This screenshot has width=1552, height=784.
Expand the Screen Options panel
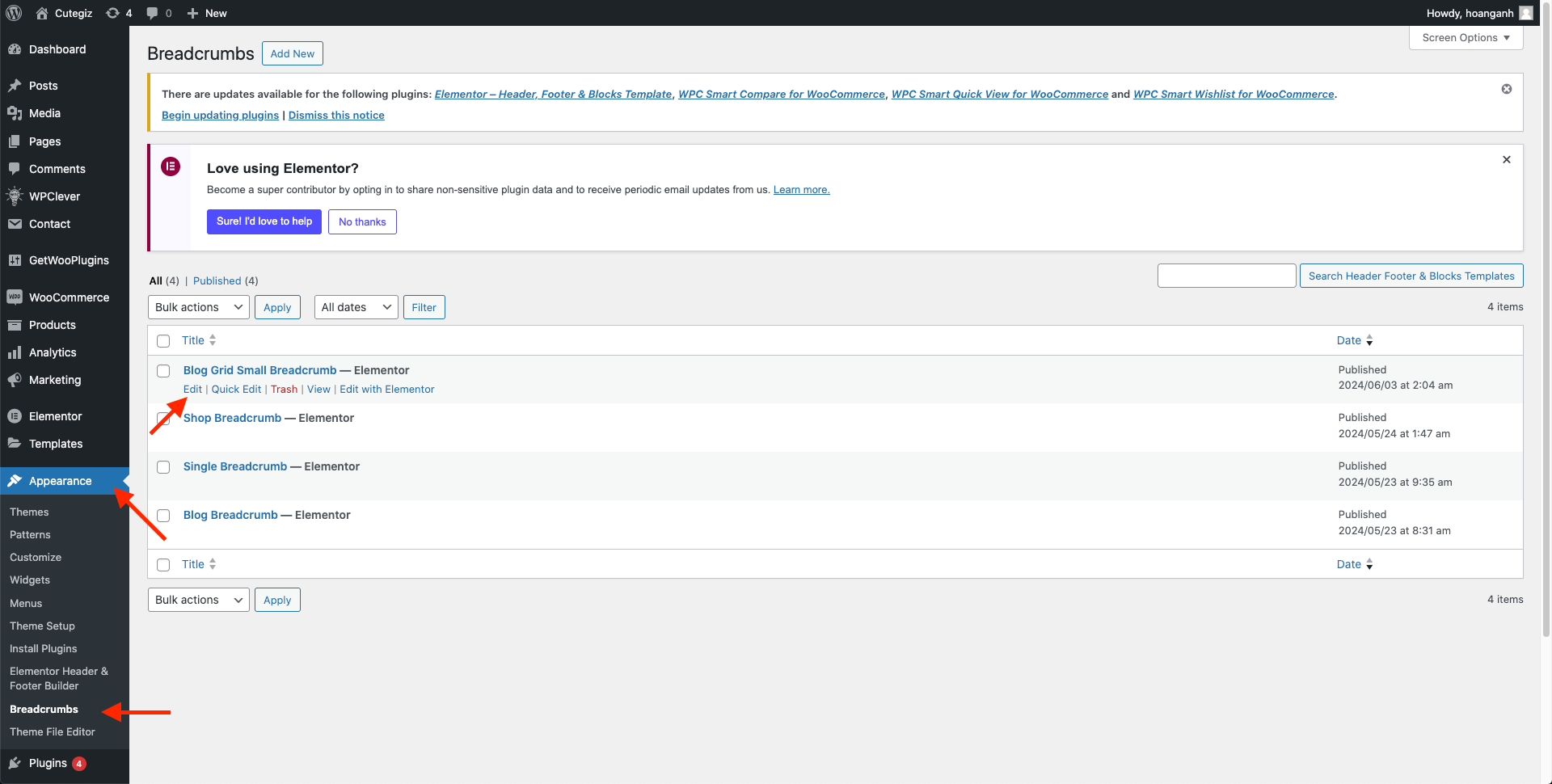coord(1466,38)
